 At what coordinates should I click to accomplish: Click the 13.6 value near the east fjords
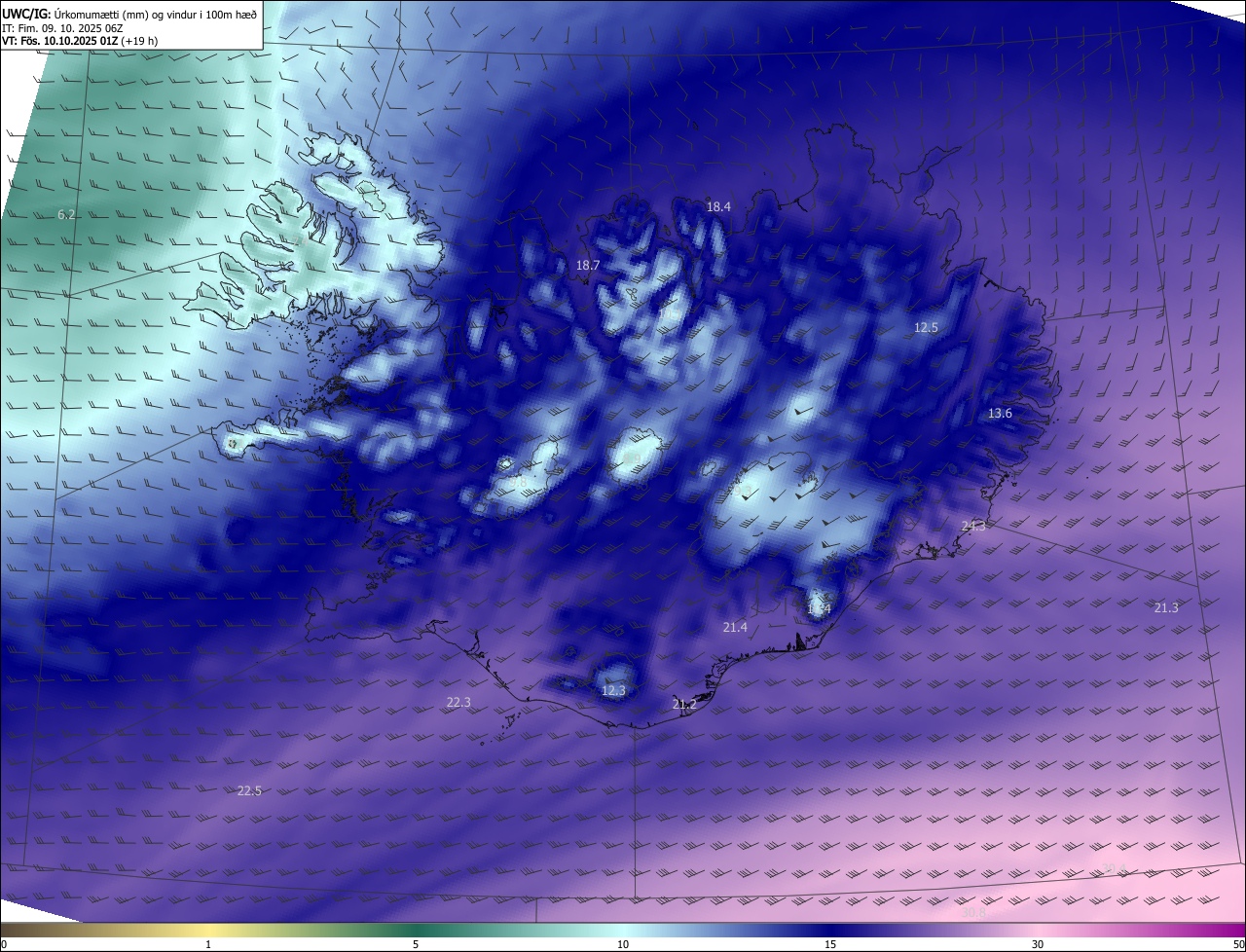click(x=1000, y=413)
